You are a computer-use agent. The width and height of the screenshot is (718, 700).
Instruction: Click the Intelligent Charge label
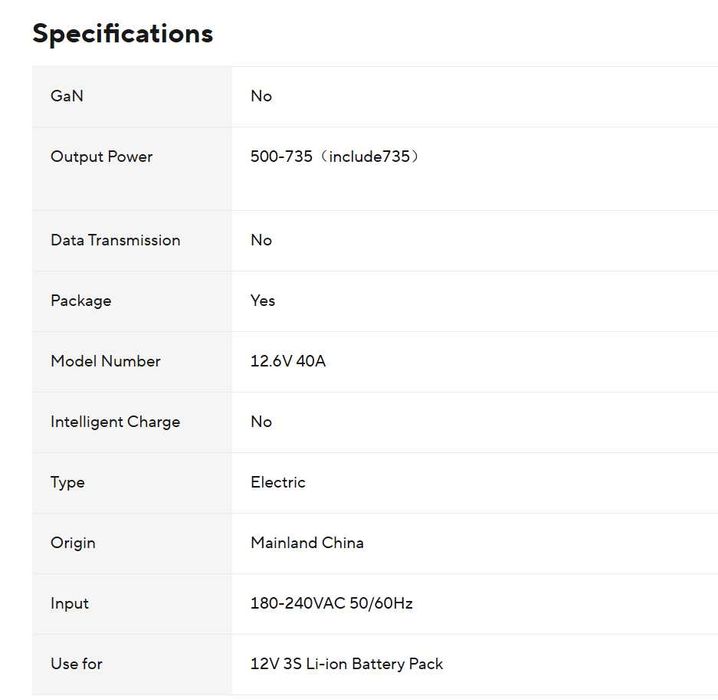(x=115, y=422)
